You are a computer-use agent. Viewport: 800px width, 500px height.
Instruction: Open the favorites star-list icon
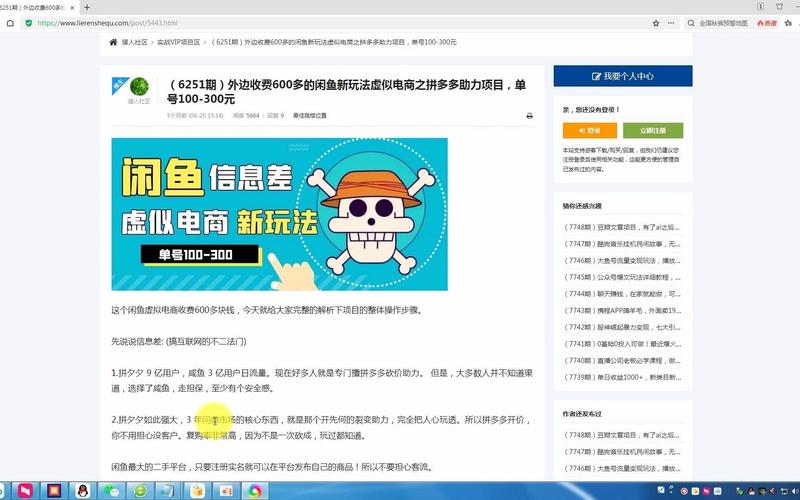[789, 23]
